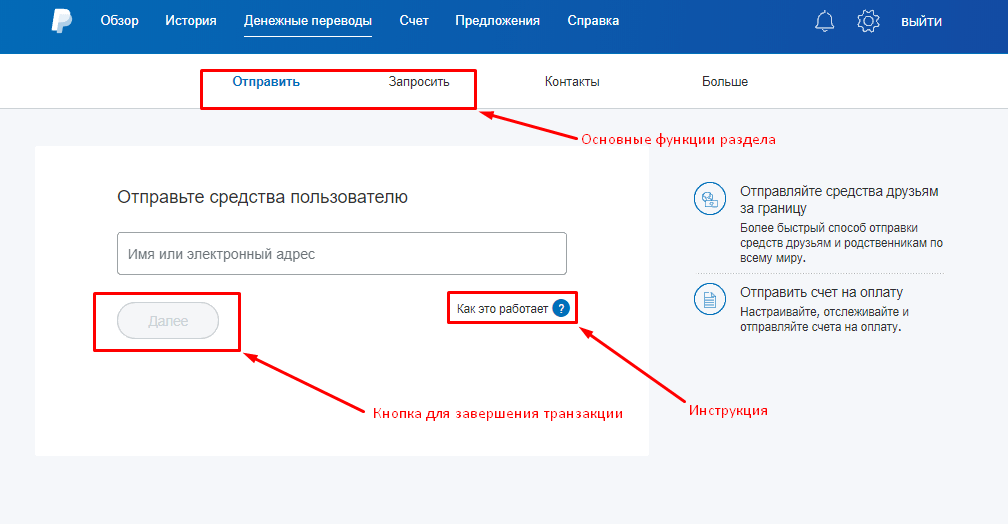
Task: Click the Далее button
Action: pyautogui.click(x=168, y=321)
